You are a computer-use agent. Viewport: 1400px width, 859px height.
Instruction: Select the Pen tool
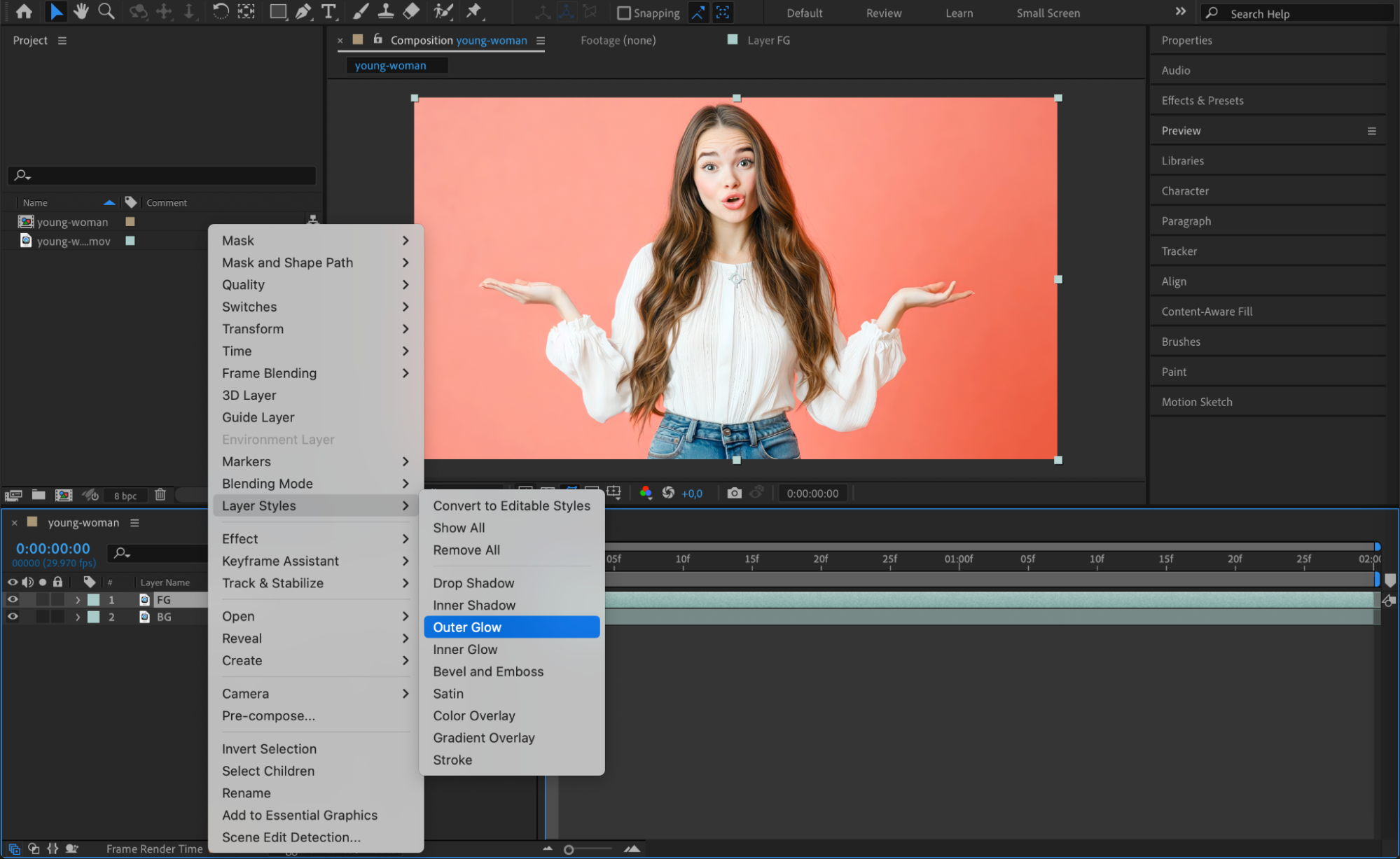point(303,11)
